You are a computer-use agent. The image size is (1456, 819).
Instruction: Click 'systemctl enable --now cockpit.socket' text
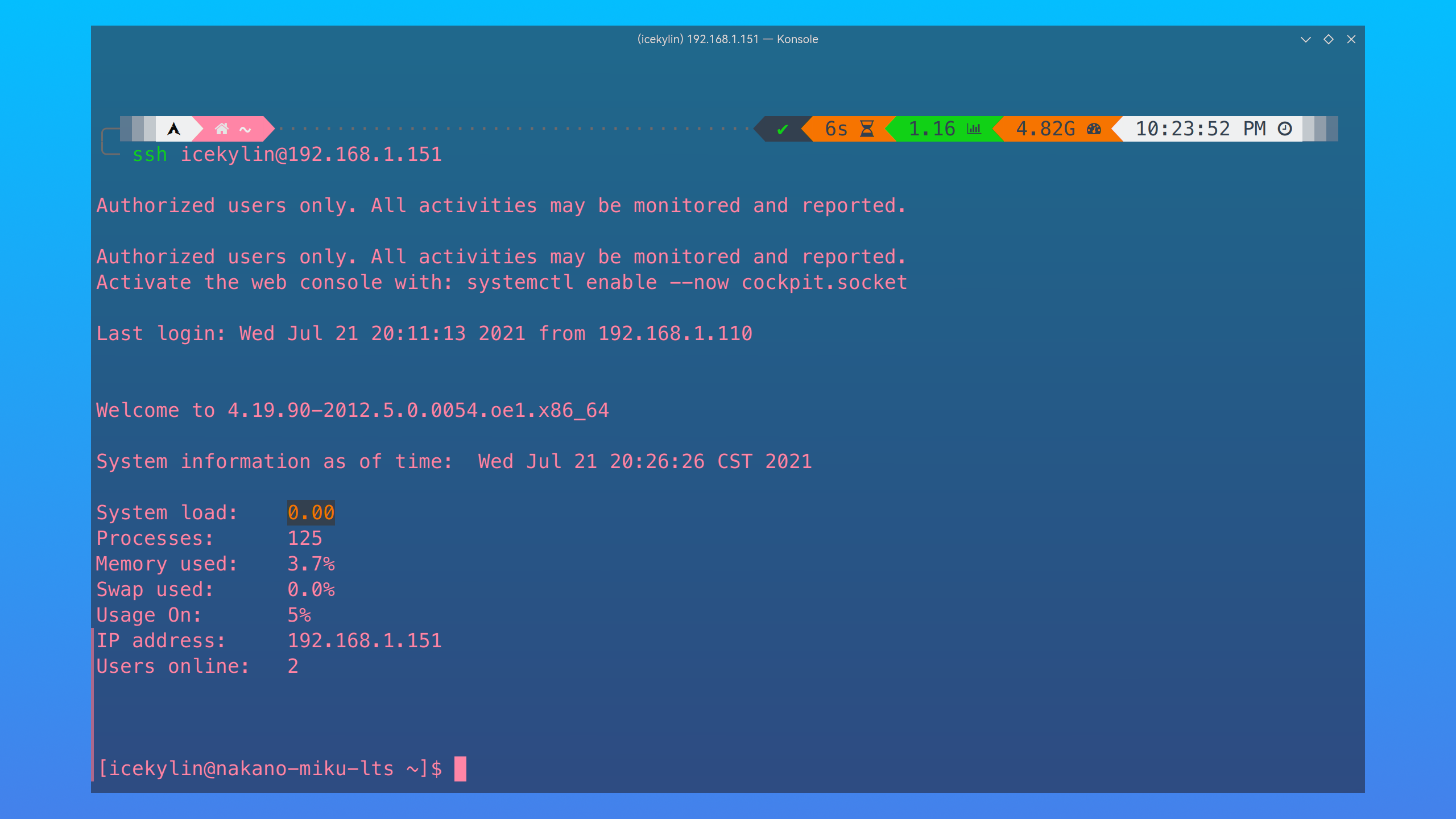coord(687,283)
